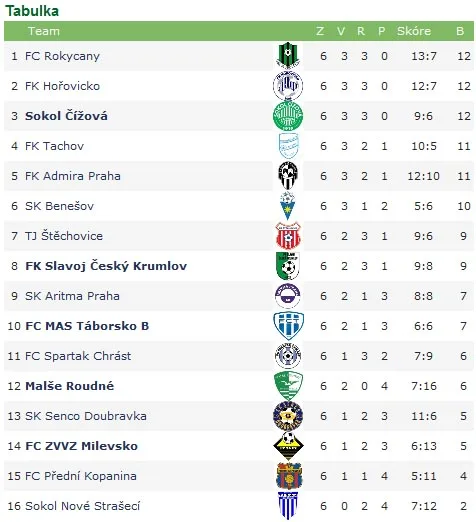Select the B points column header

pyautogui.click(x=460, y=31)
